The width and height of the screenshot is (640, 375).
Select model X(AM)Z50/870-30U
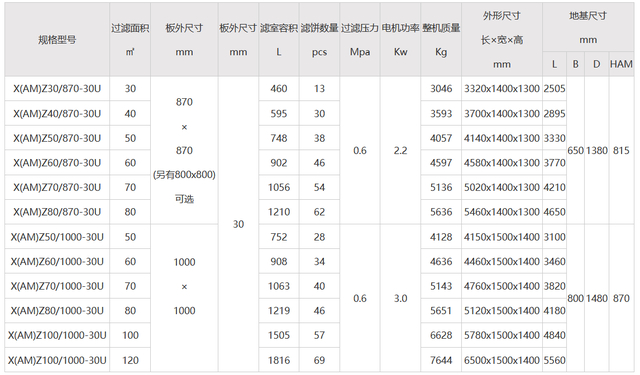click(x=57, y=138)
